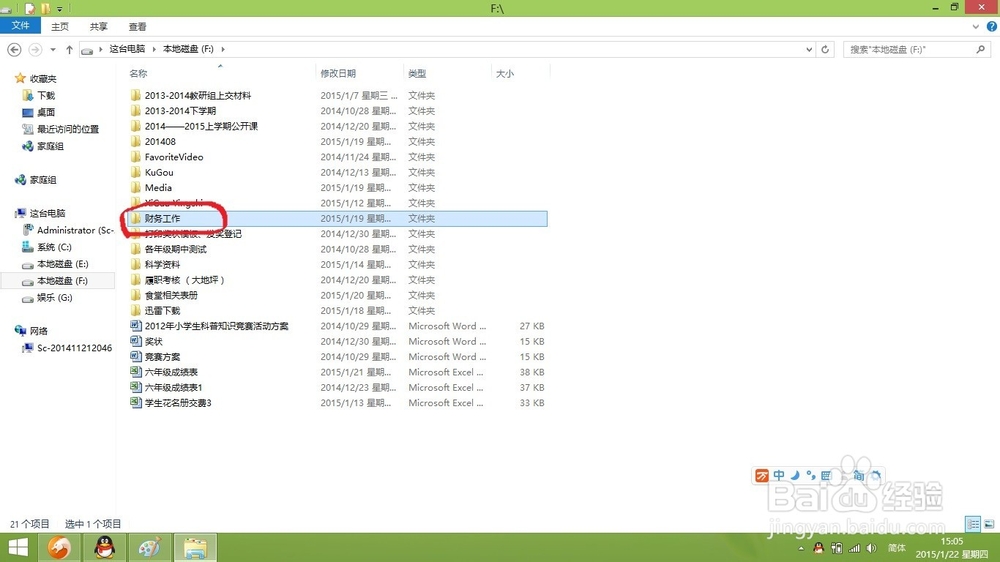Toggle 中 Chinese input mode on IME bar
The height and width of the screenshot is (562, 1000).
pyautogui.click(x=779, y=475)
